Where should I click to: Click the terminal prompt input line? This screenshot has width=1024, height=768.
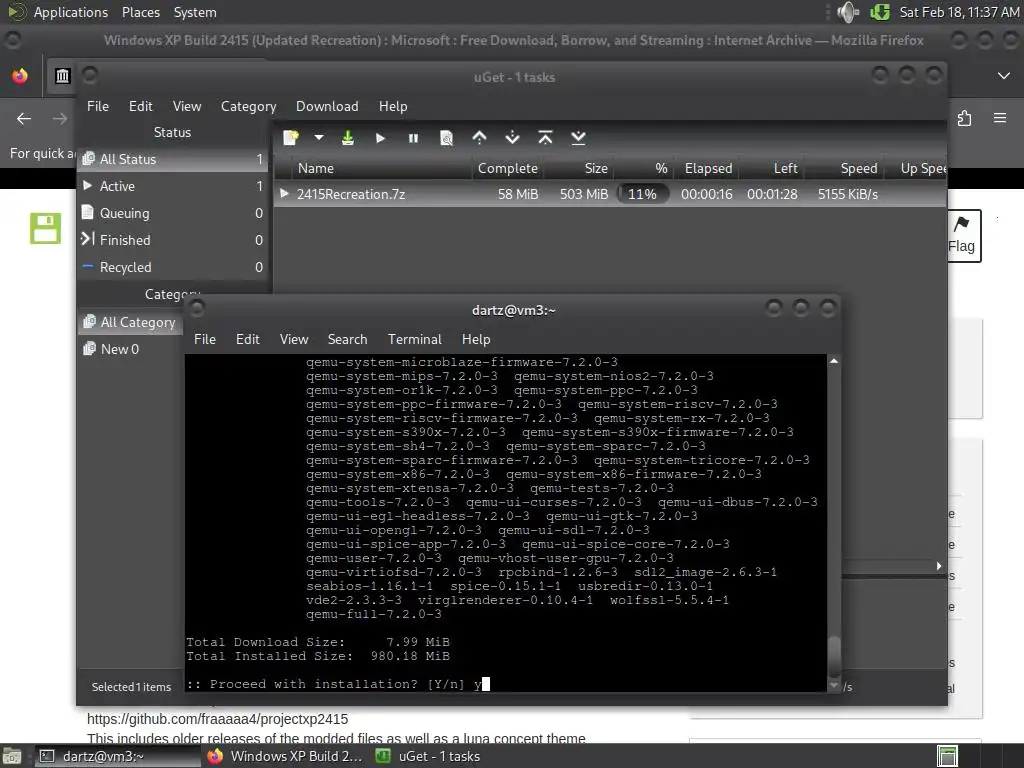point(506,684)
